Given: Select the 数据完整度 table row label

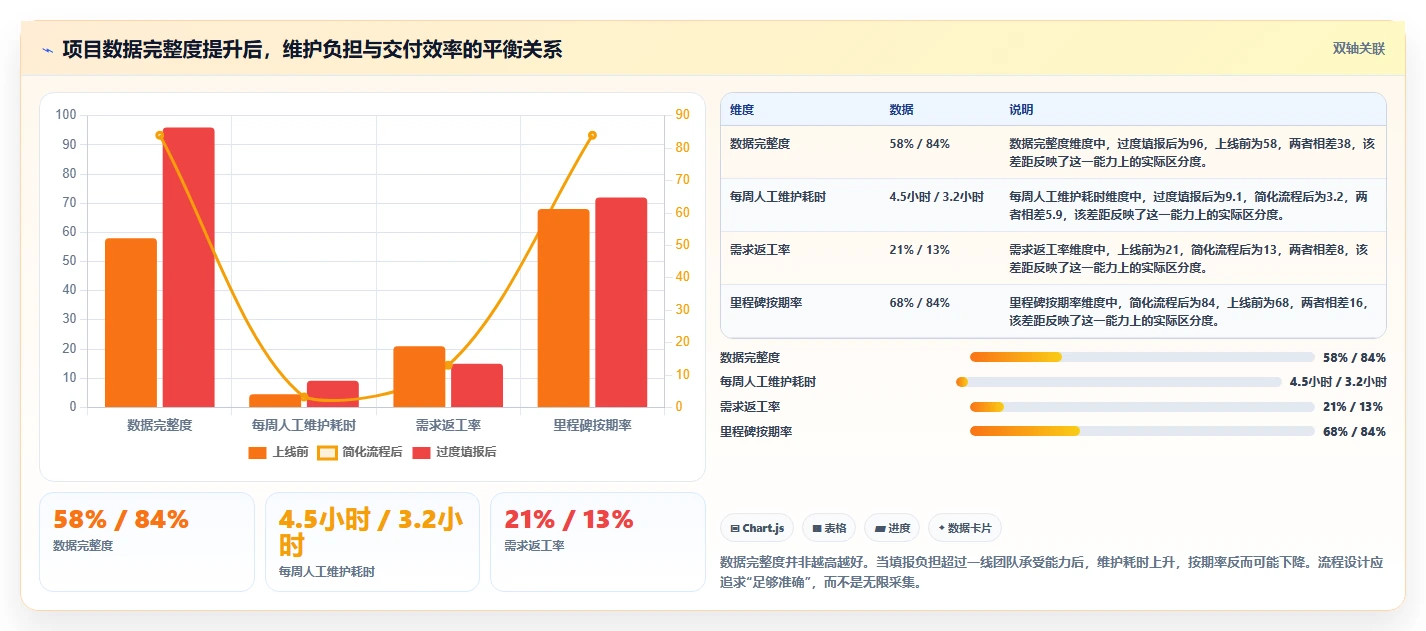Looking at the screenshot, I should pos(760,144).
